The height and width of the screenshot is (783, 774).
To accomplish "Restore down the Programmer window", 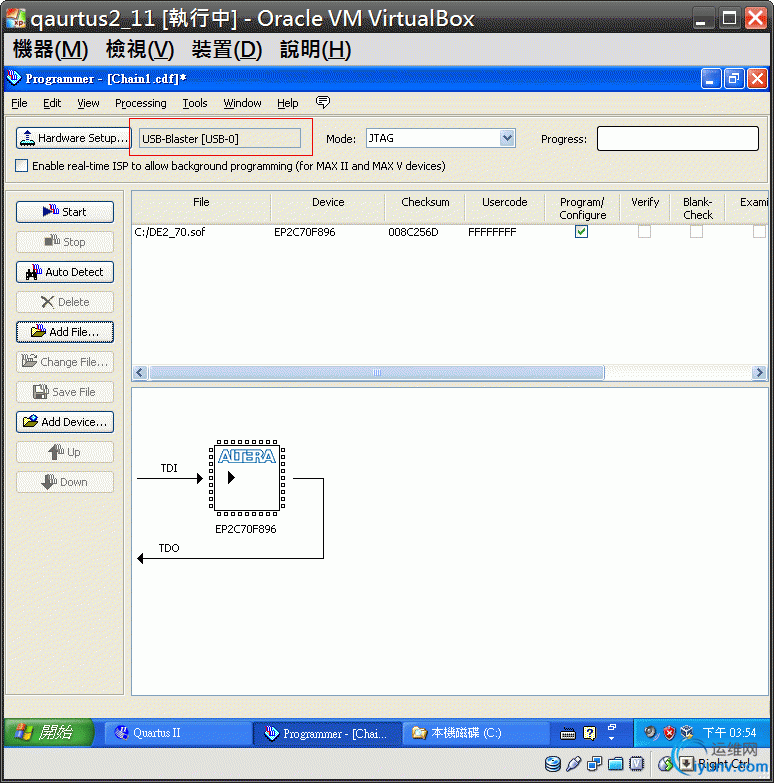I will coord(734,79).
